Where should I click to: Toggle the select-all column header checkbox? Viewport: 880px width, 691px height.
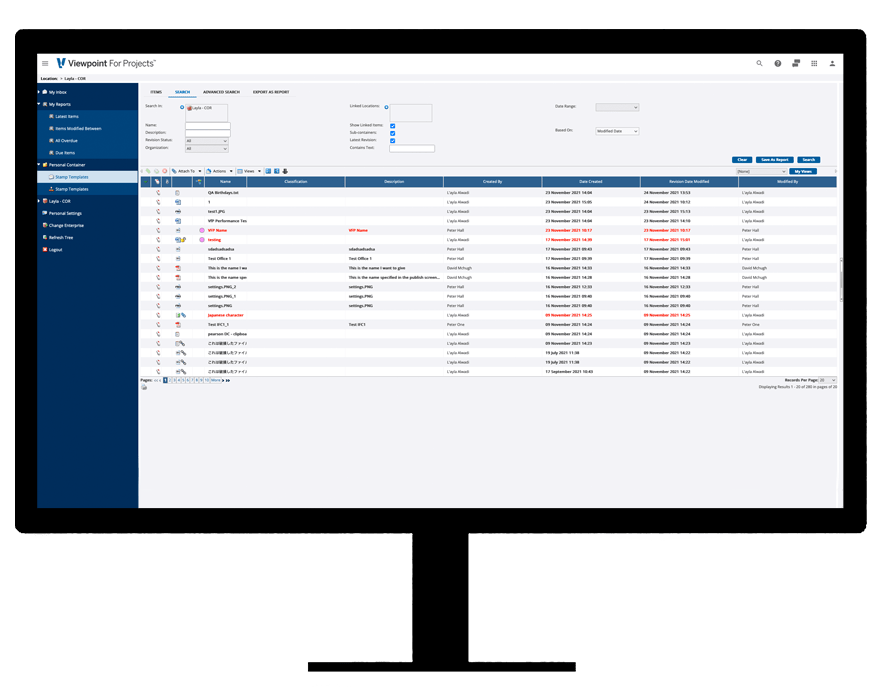pos(145,182)
